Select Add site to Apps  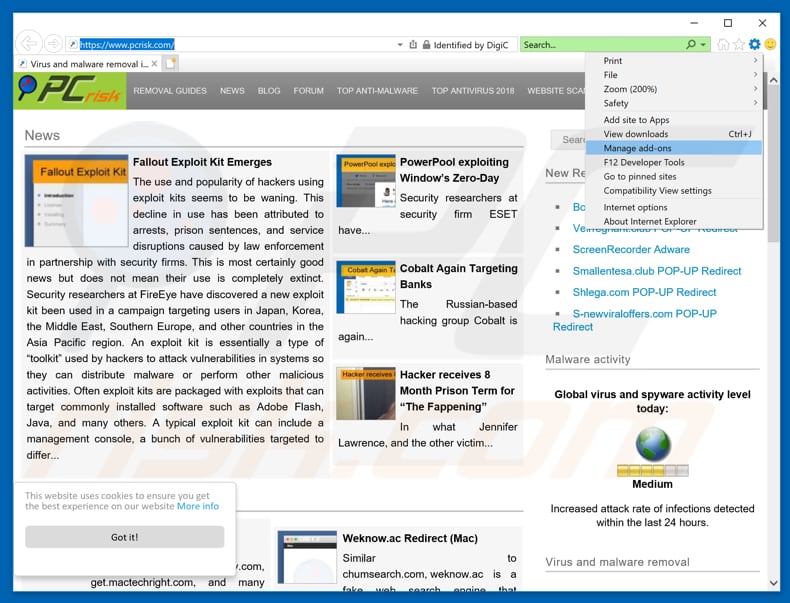point(674,120)
